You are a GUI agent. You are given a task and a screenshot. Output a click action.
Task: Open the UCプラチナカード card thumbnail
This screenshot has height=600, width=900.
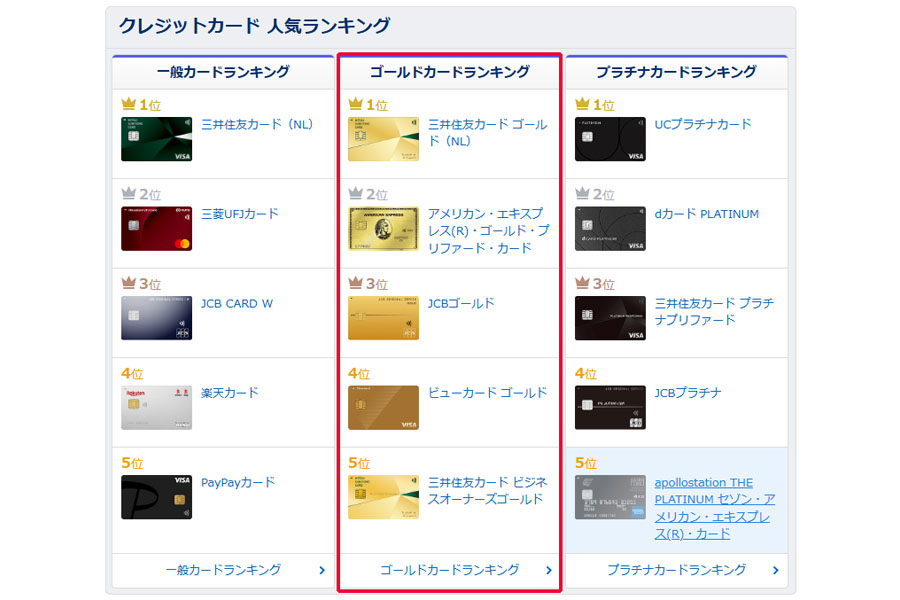point(610,139)
